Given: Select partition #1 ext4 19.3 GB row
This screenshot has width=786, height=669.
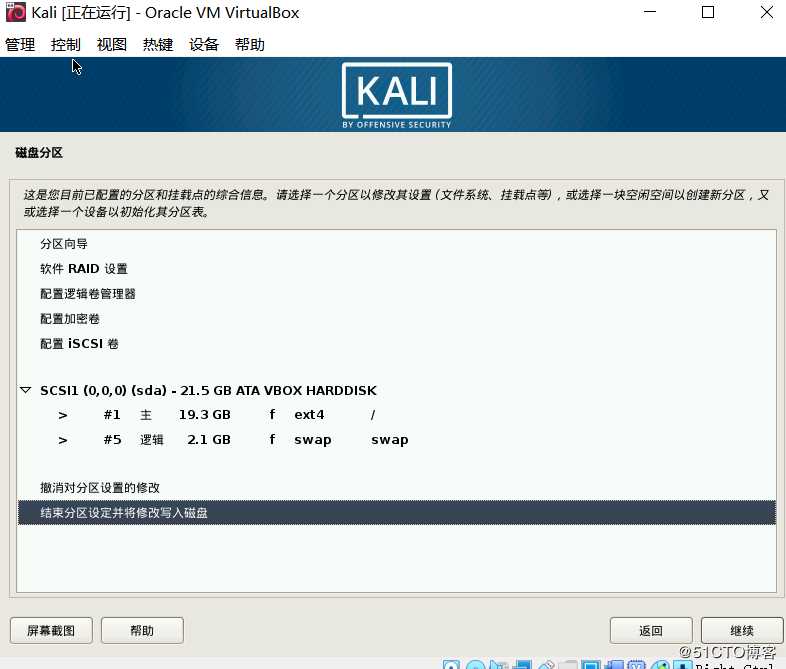Looking at the screenshot, I should pyautogui.click(x=396, y=415).
